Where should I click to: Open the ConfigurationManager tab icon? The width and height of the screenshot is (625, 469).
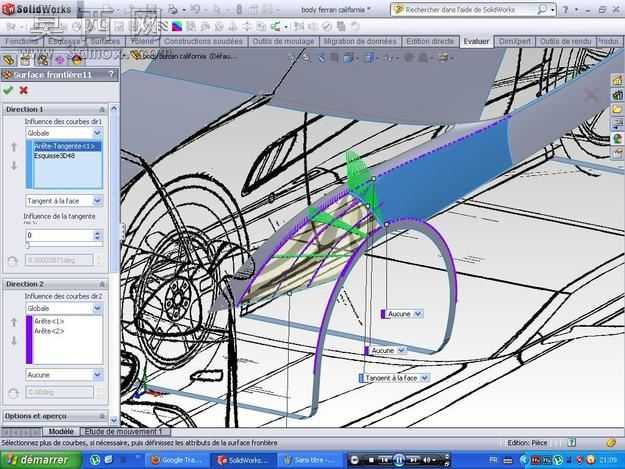(x=43, y=60)
